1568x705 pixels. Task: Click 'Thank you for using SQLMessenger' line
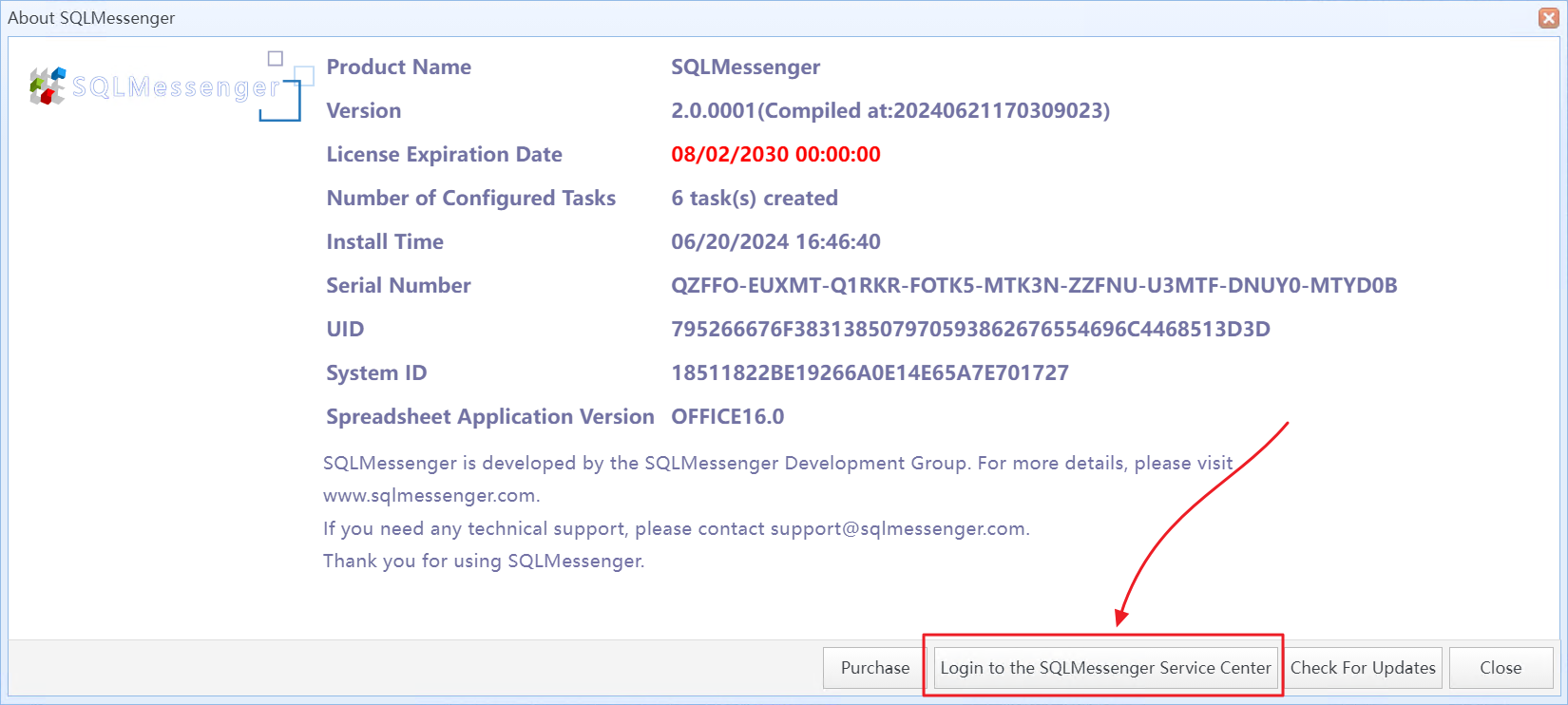(x=484, y=561)
